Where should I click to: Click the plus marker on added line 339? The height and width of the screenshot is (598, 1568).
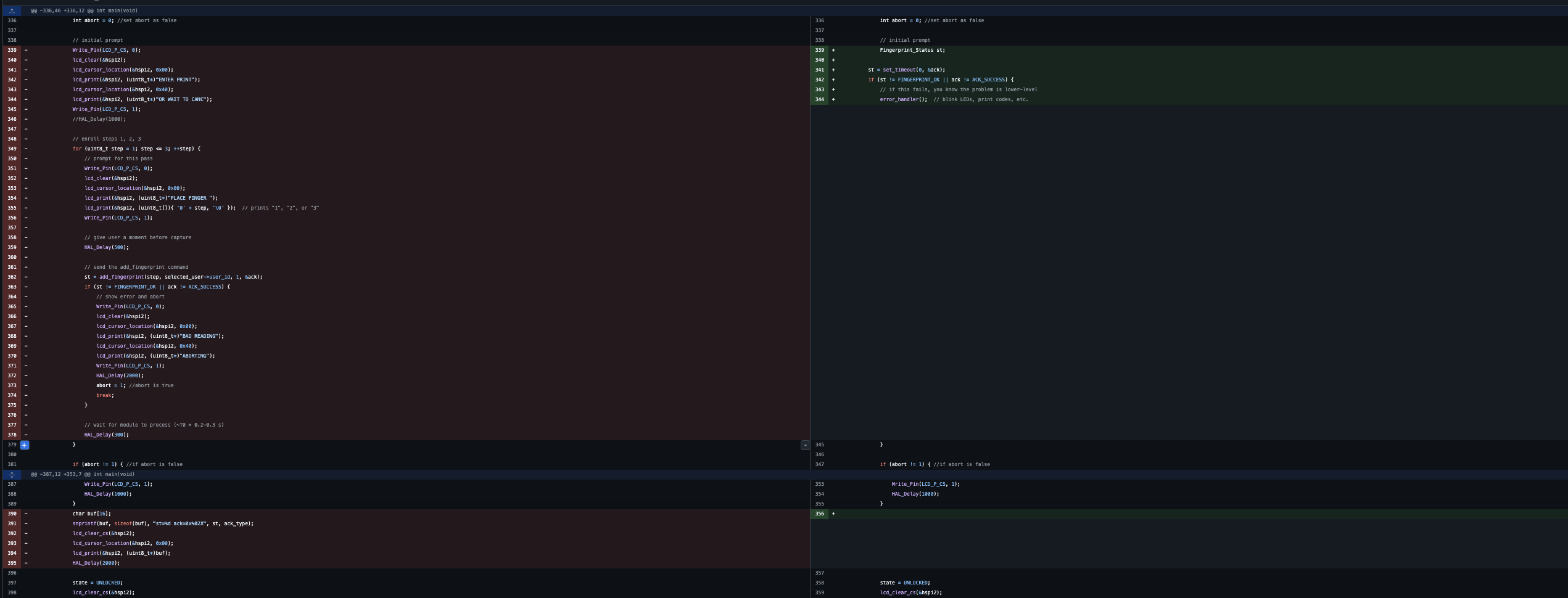pyautogui.click(x=833, y=50)
